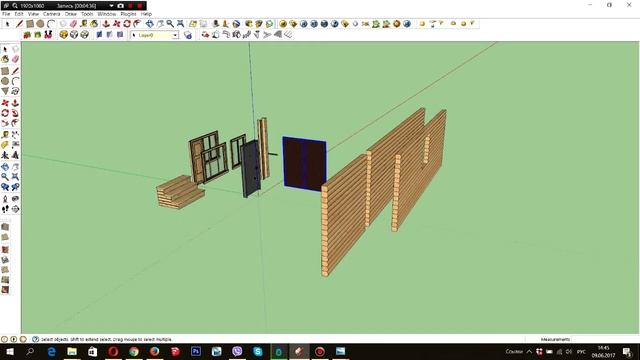The image size is (640, 360).
Task: Select the Tape Measure tool in top toolbar
Action: [84, 24]
